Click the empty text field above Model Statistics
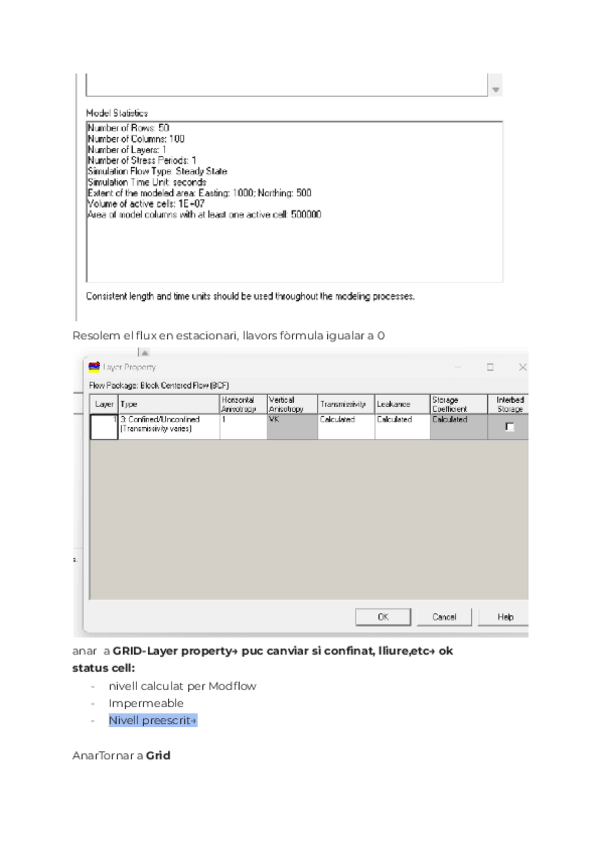Screen dimensions: 600x848 (x=287, y=85)
